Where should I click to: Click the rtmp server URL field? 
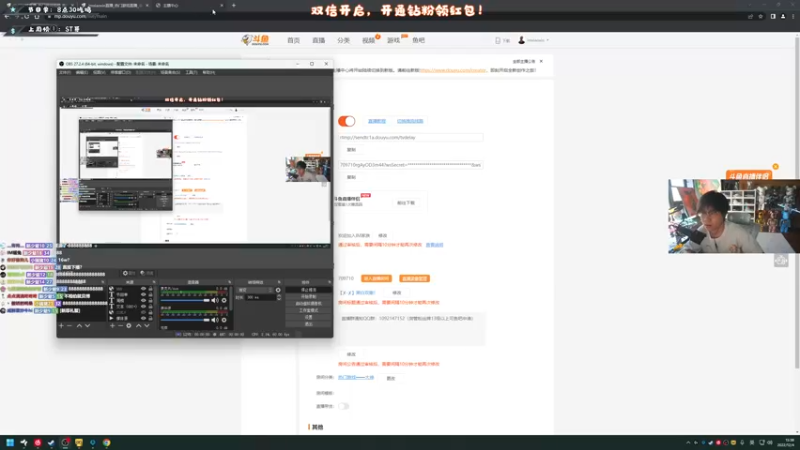tap(410, 137)
